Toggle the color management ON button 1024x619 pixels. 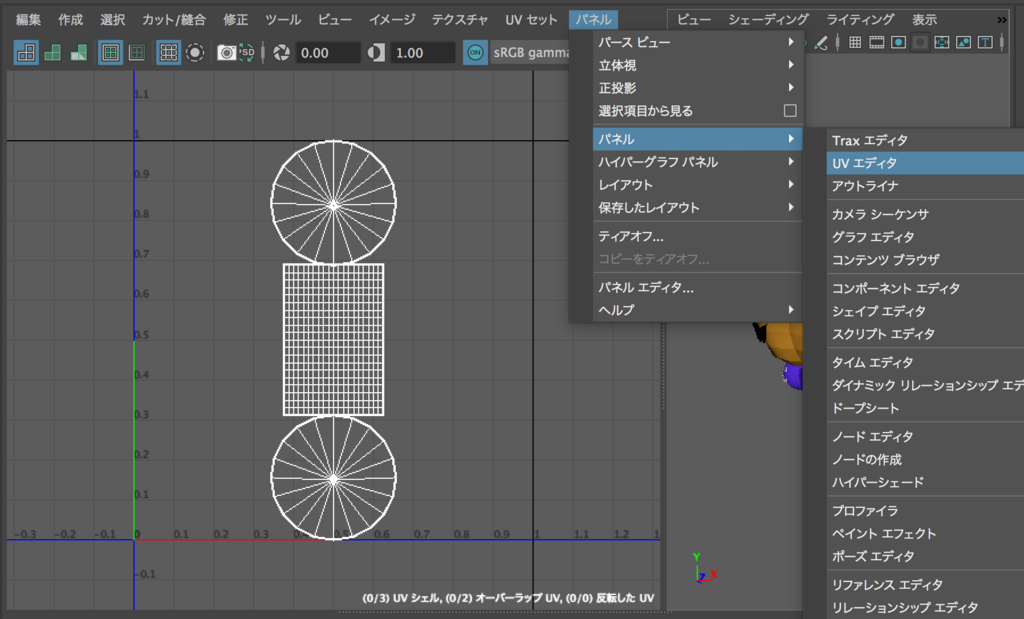click(475, 52)
